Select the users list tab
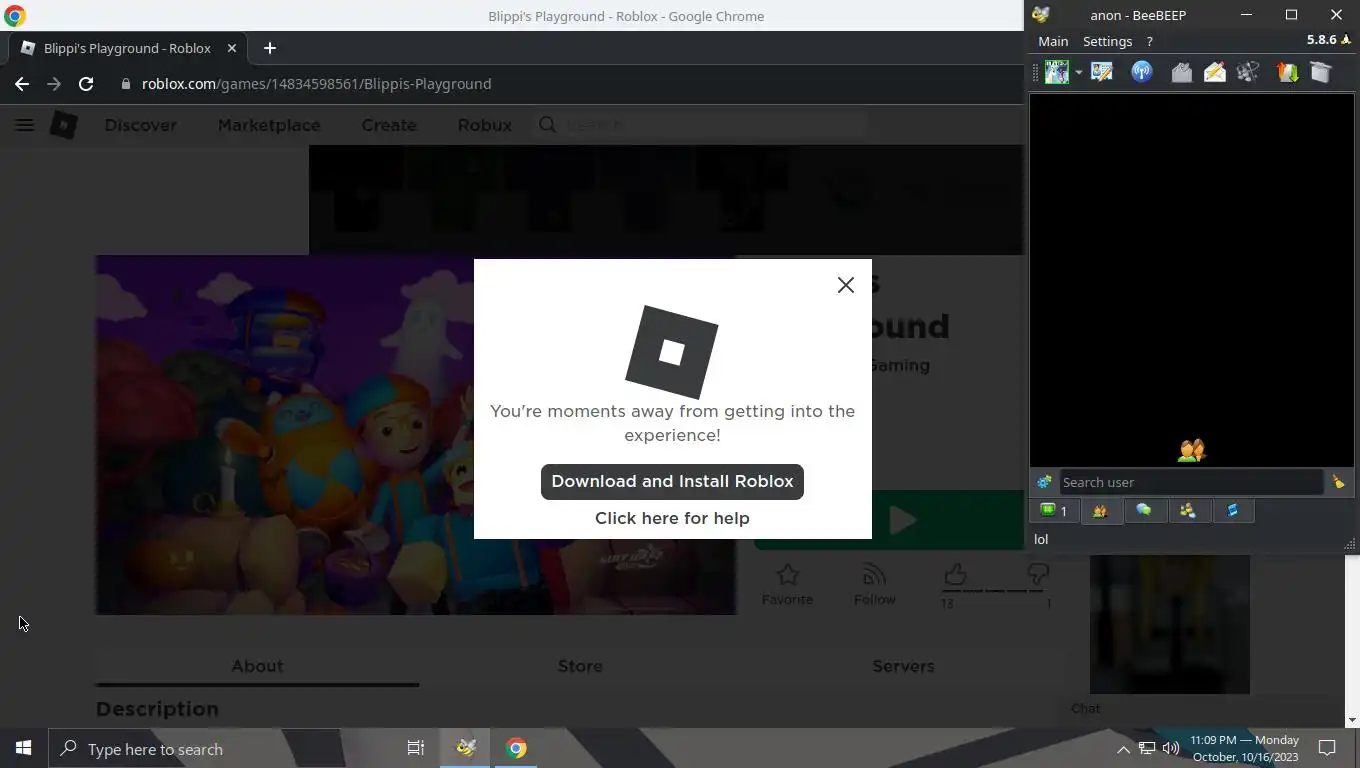The image size is (1360, 768). [1100, 511]
